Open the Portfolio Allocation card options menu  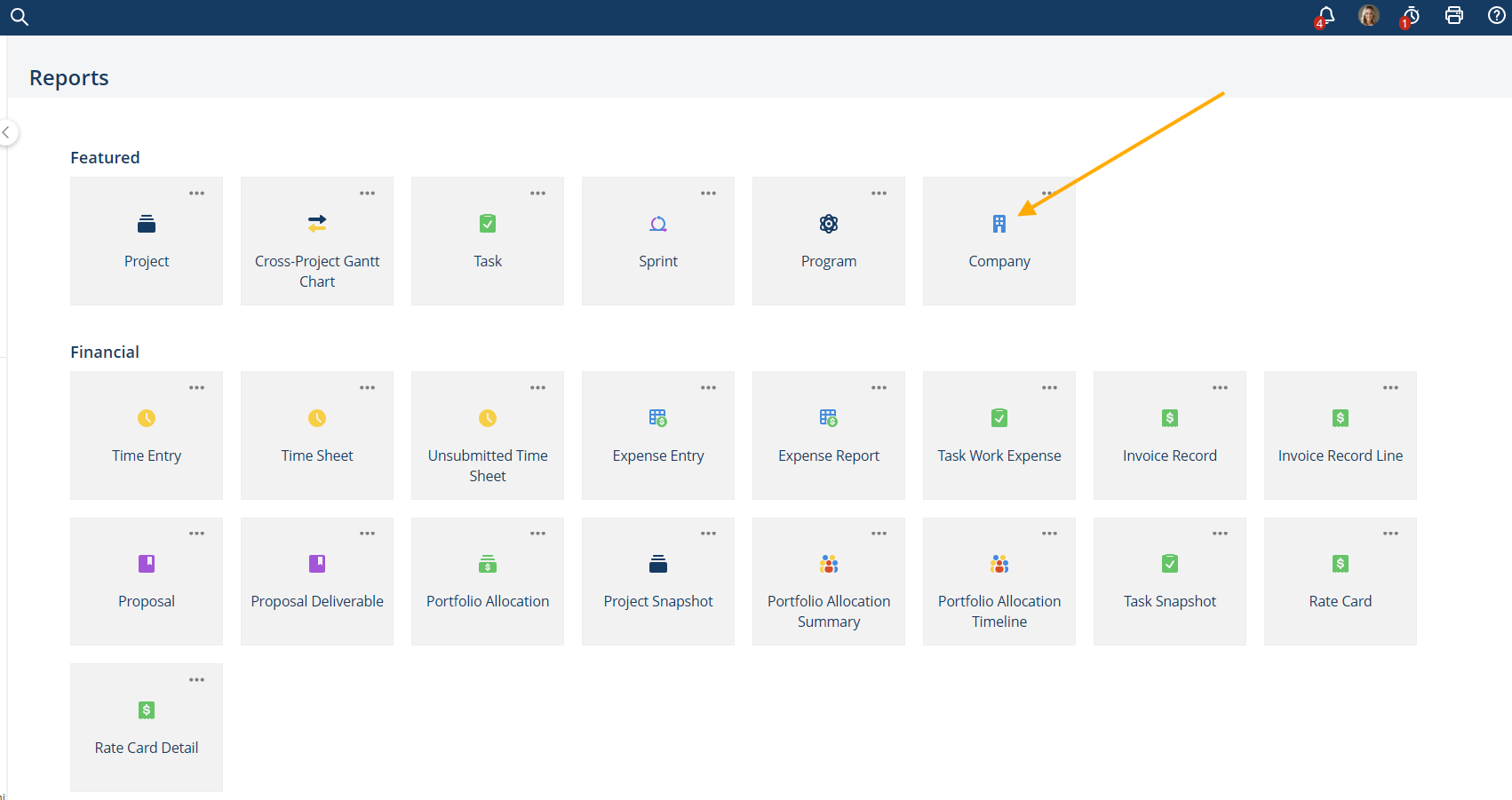538,534
